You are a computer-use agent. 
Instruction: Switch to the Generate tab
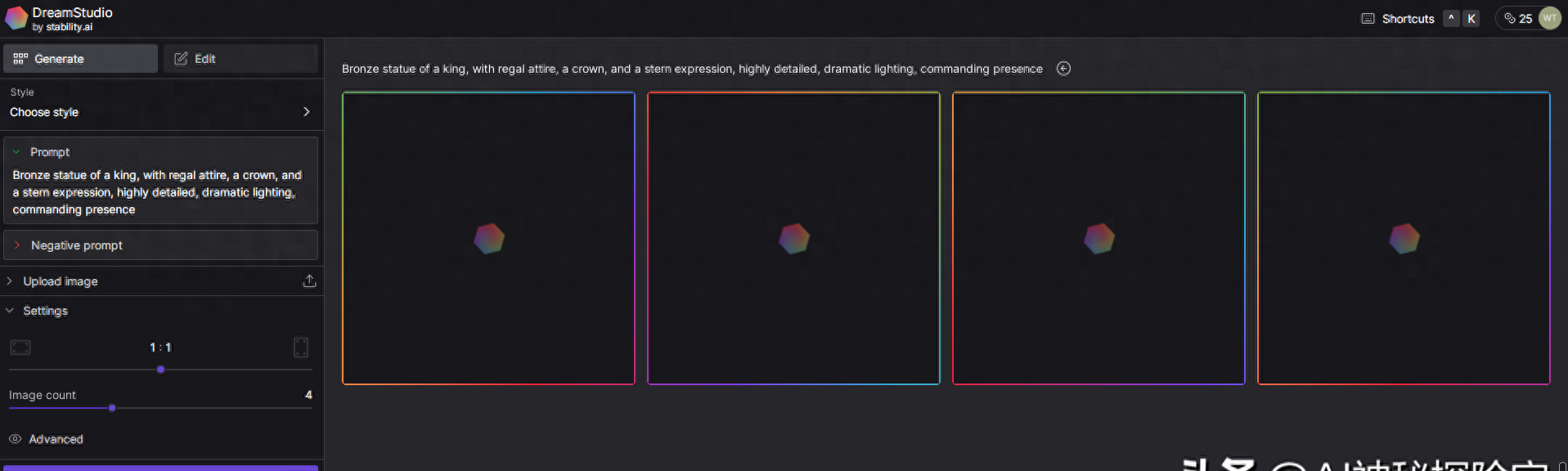point(80,59)
